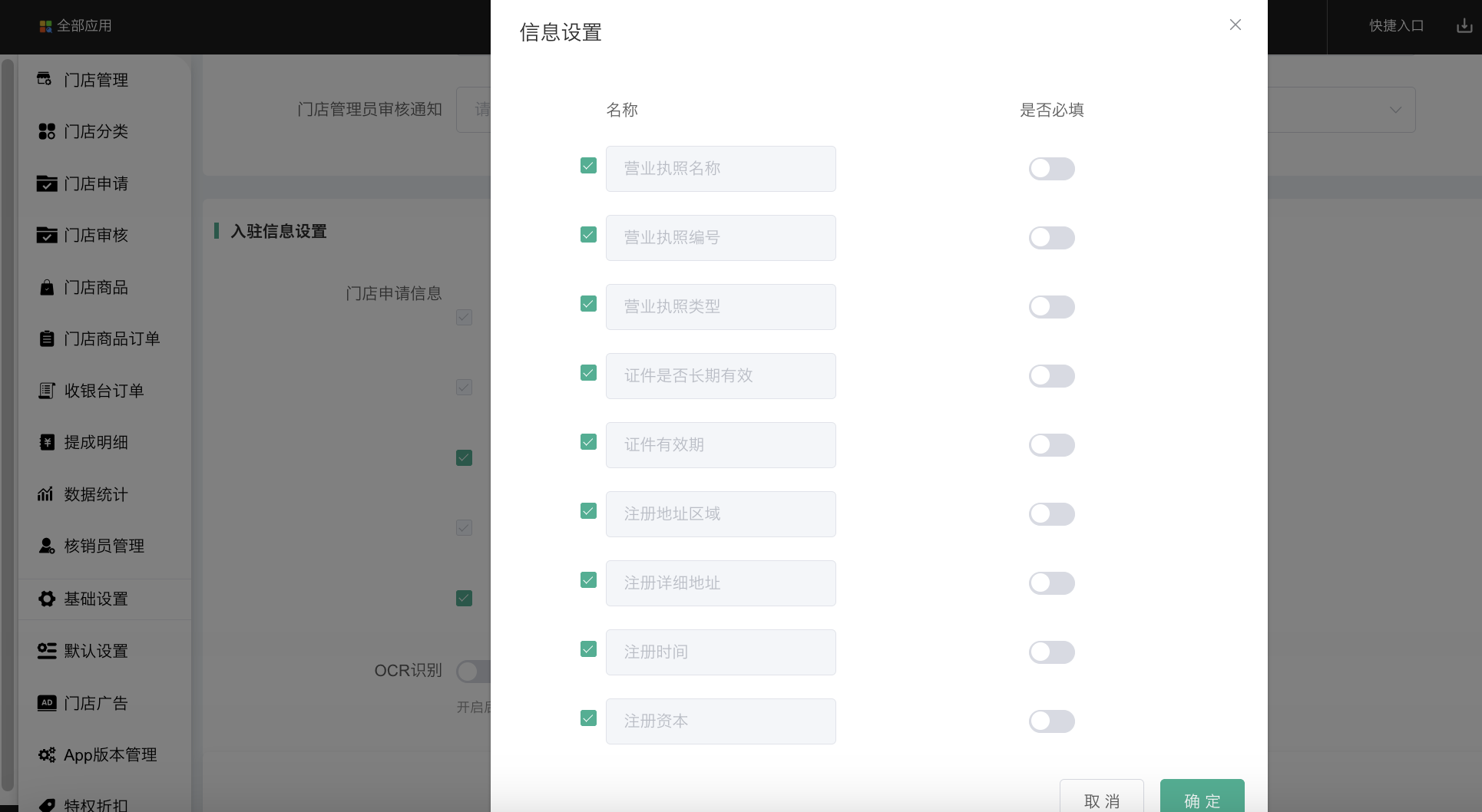Screen dimensions: 1482x812
Task: Uncheck the 营业执照名称 checkbox
Action: pyautogui.click(x=588, y=166)
